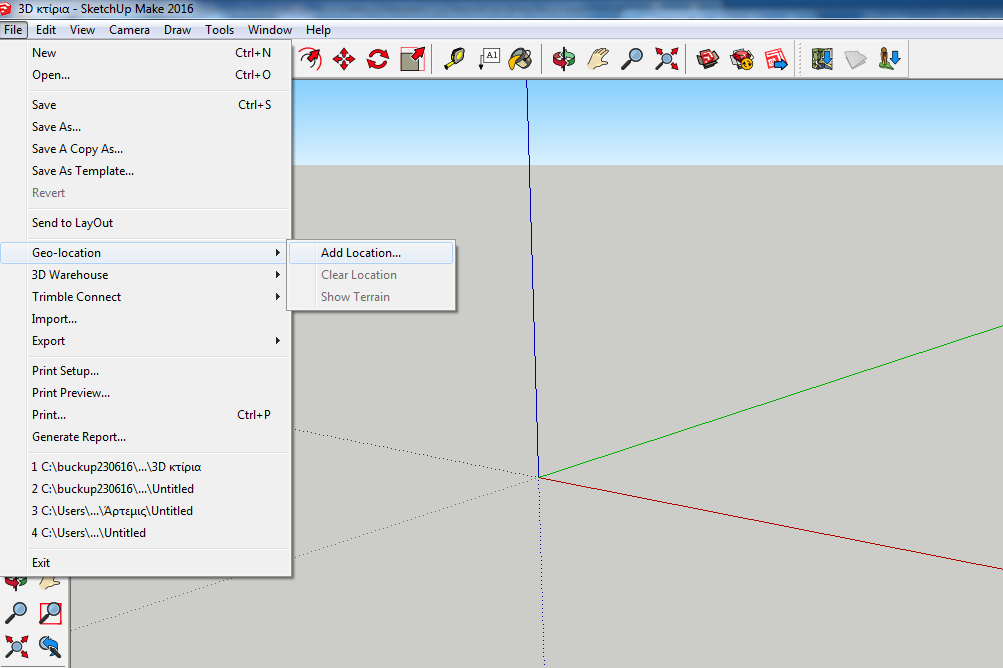Click the Previous view icon in left toolbar
This screenshot has width=1003, height=668.
tap(50, 646)
